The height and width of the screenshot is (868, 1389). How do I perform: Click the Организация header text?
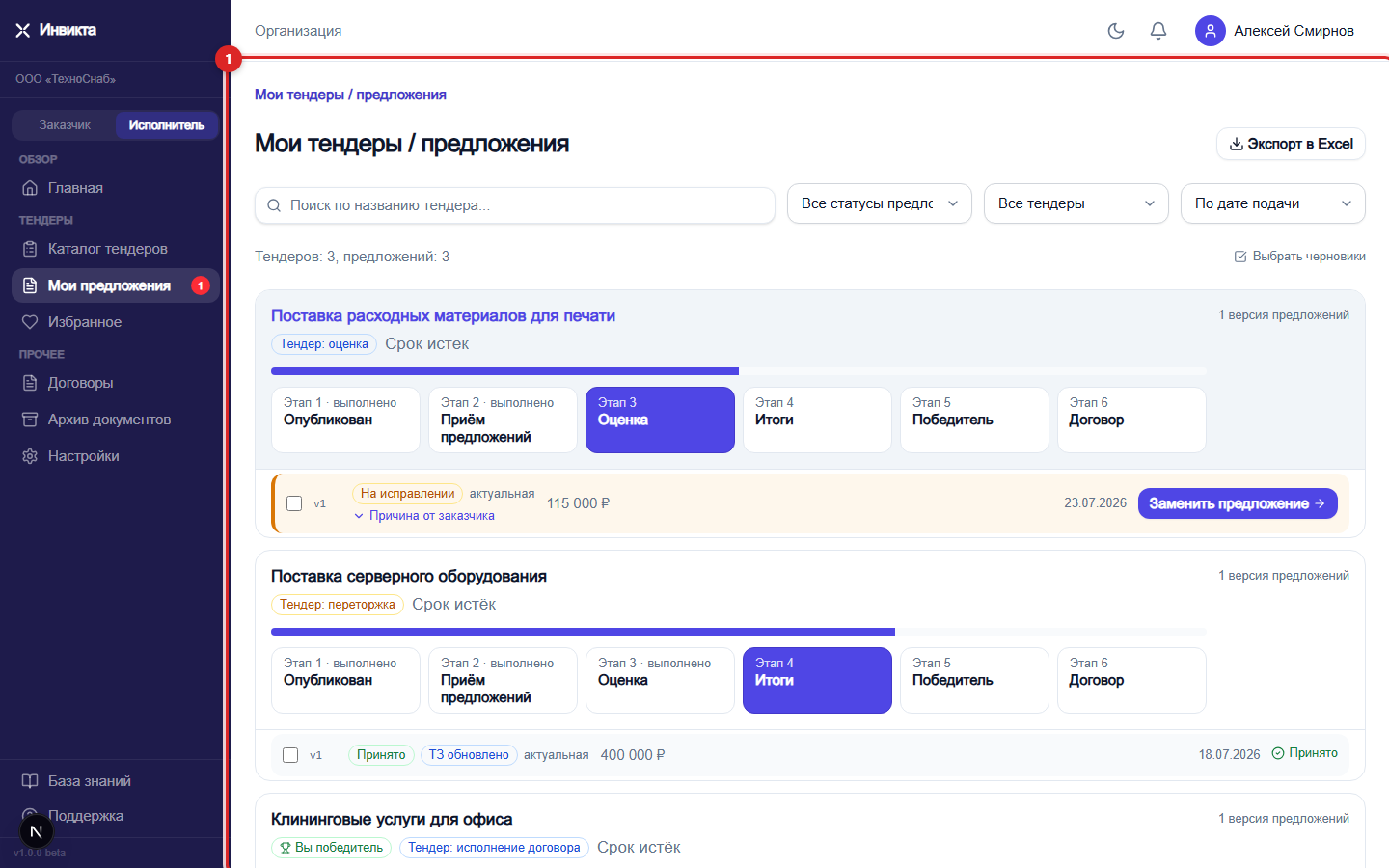coord(298,31)
